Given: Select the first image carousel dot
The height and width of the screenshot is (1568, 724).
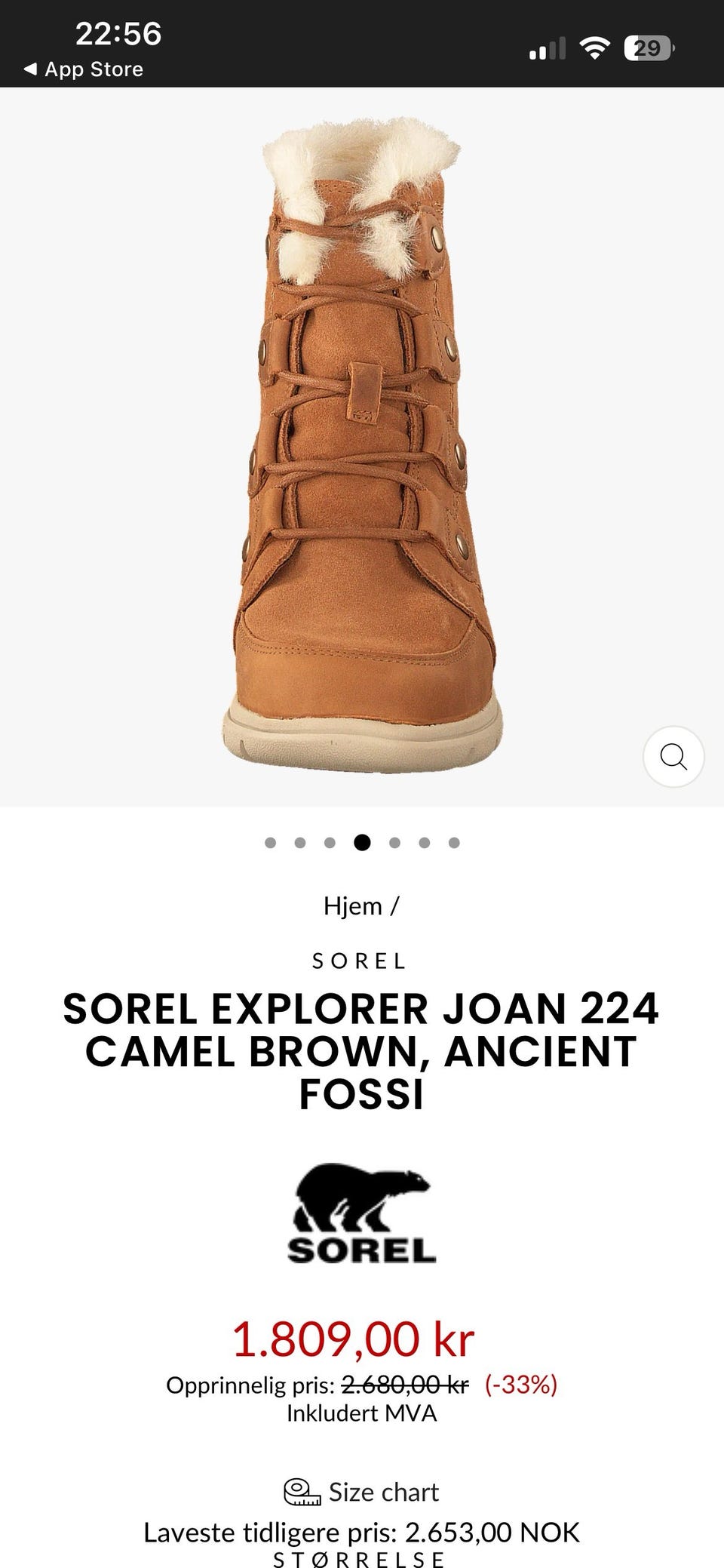Looking at the screenshot, I should tap(271, 843).
